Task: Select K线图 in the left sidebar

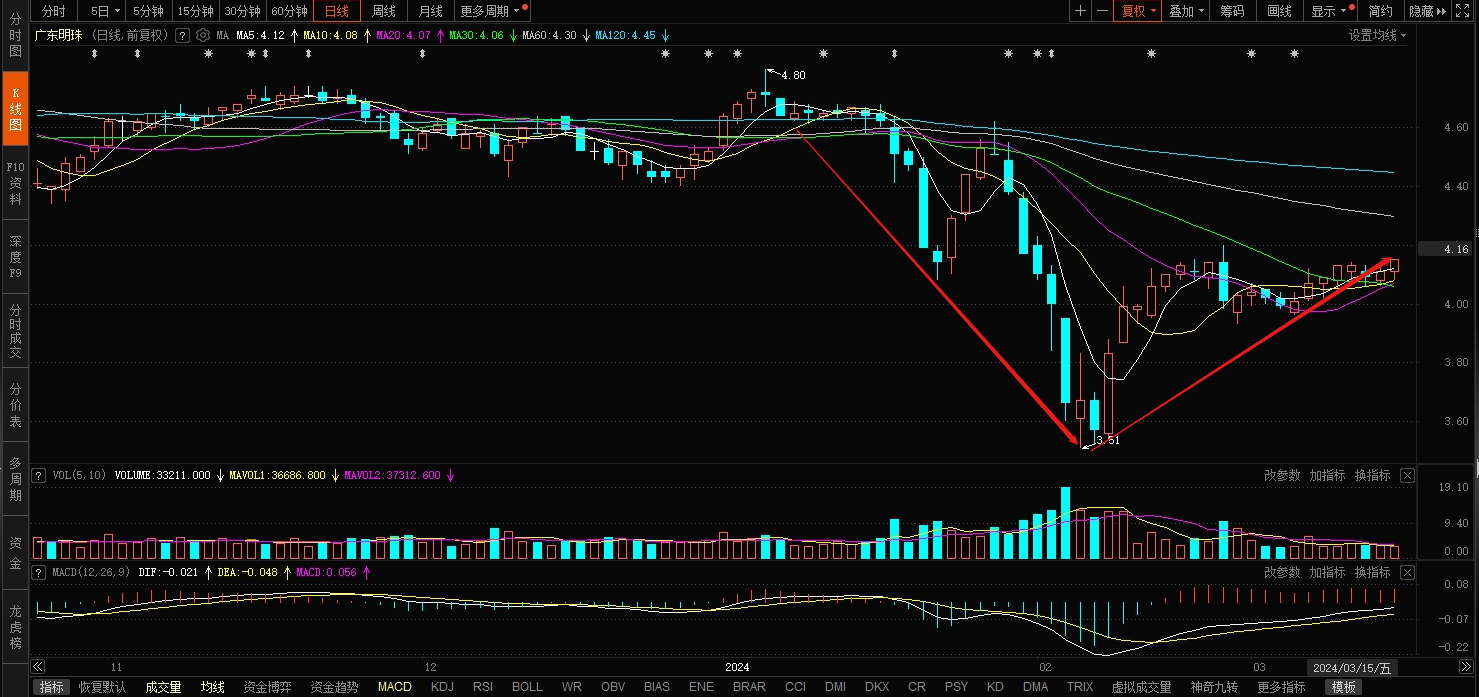Action: pos(15,107)
